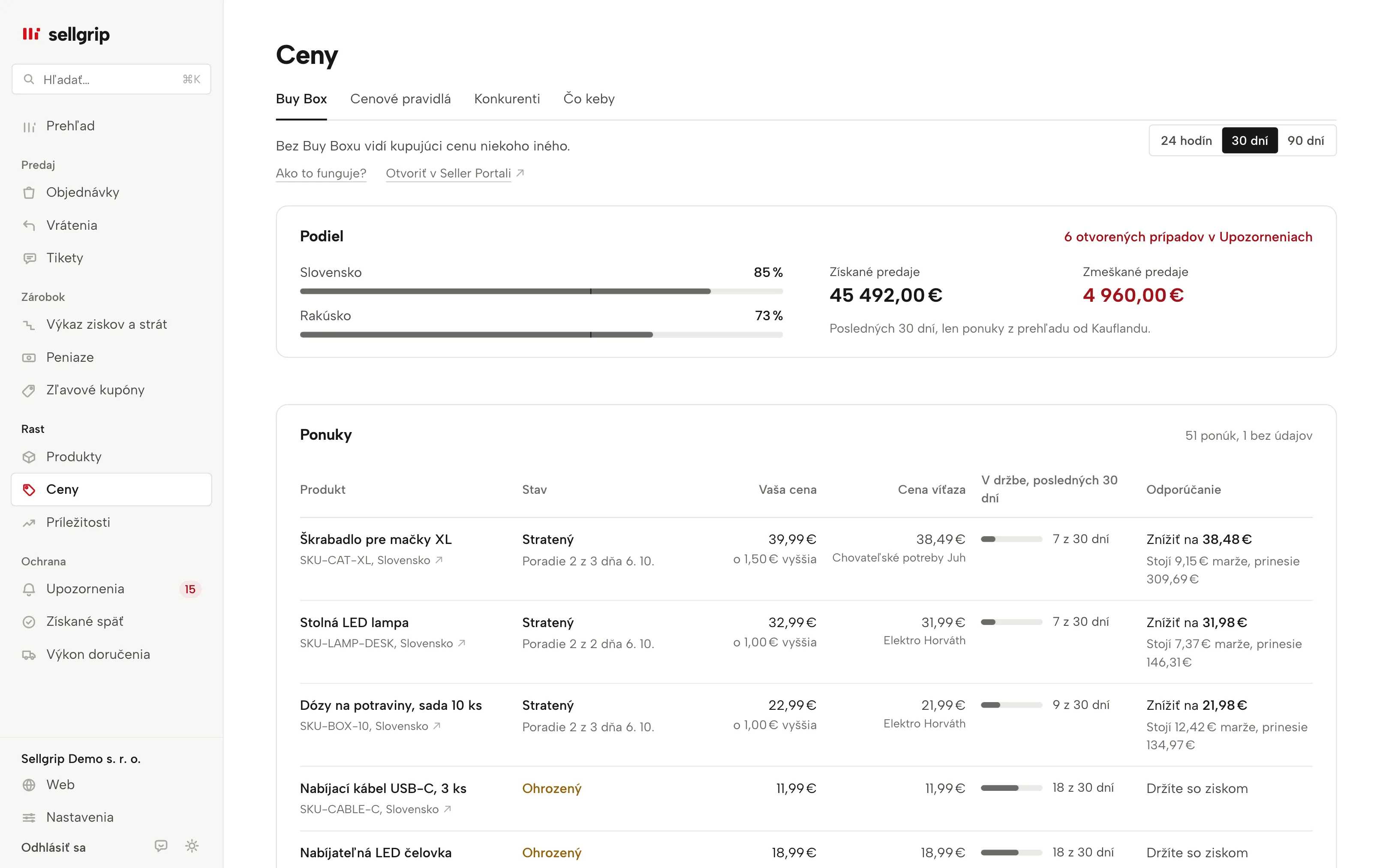The width and height of the screenshot is (1389, 868).
Task: Switch to the Cenové pravidlá tab
Action: [x=401, y=99]
